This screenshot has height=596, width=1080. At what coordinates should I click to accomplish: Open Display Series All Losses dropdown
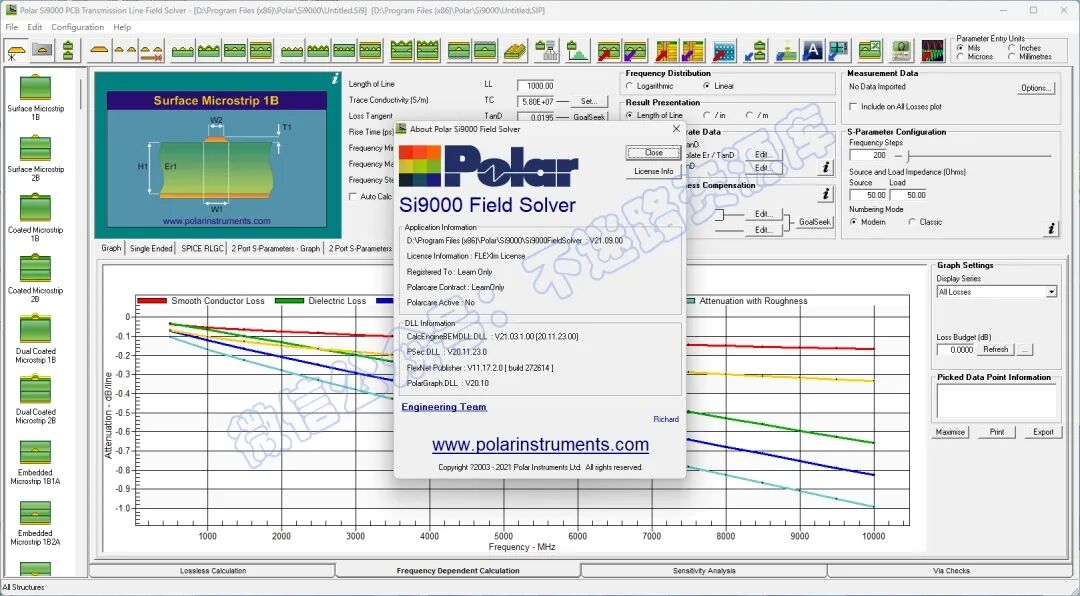pyautogui.click(x=1051, y=292)
